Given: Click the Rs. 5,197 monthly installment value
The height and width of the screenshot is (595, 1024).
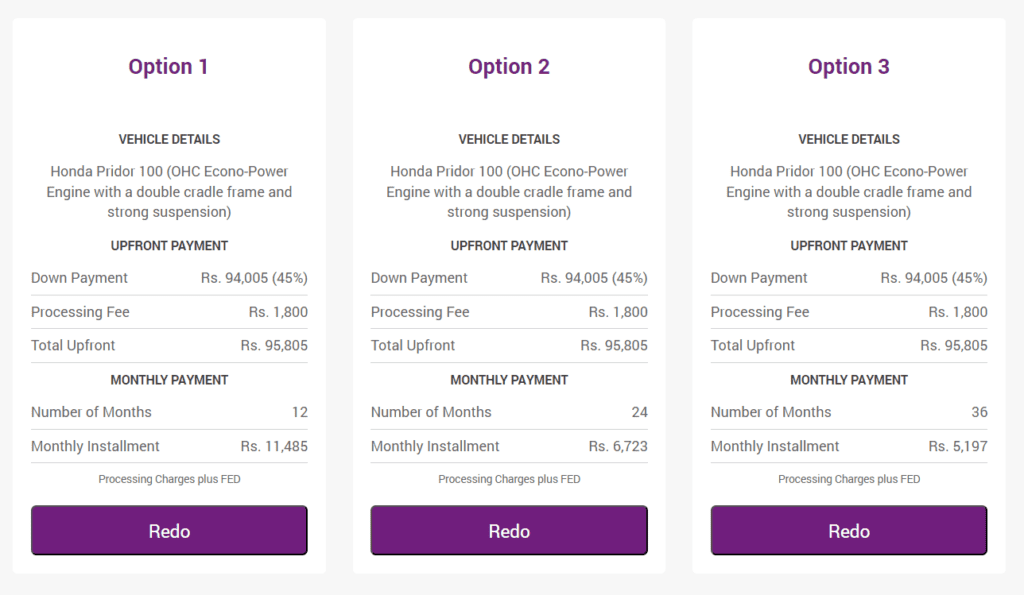Looking at the screenshot, I should (957, 446).
